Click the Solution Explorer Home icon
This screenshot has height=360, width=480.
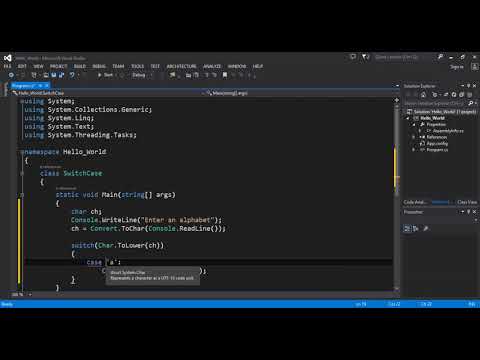tap(423, 95)
